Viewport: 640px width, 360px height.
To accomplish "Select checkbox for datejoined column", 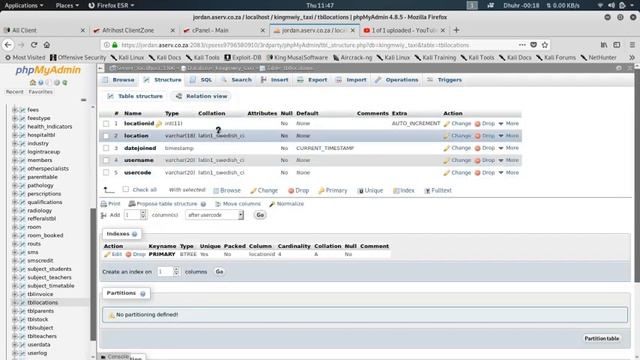I will pyautogui.click(x=106, y=148).
